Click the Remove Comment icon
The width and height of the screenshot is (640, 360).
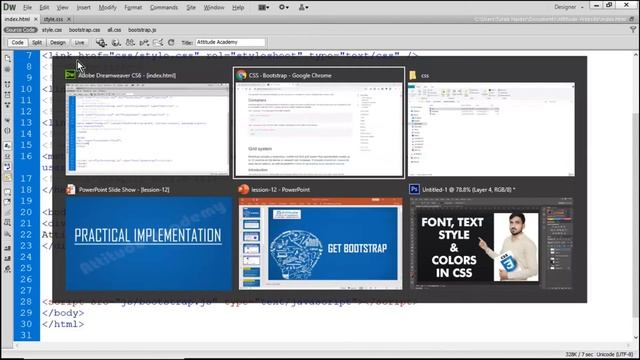(7, 202)
